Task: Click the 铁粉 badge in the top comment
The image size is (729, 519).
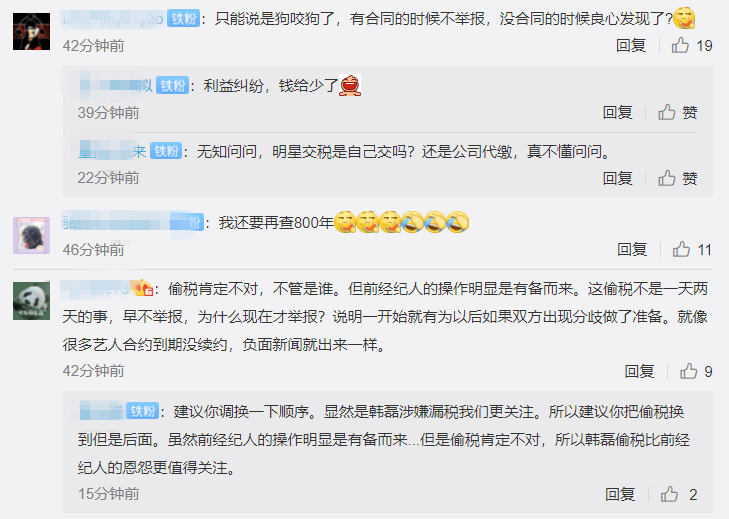Action: (183, 19)
